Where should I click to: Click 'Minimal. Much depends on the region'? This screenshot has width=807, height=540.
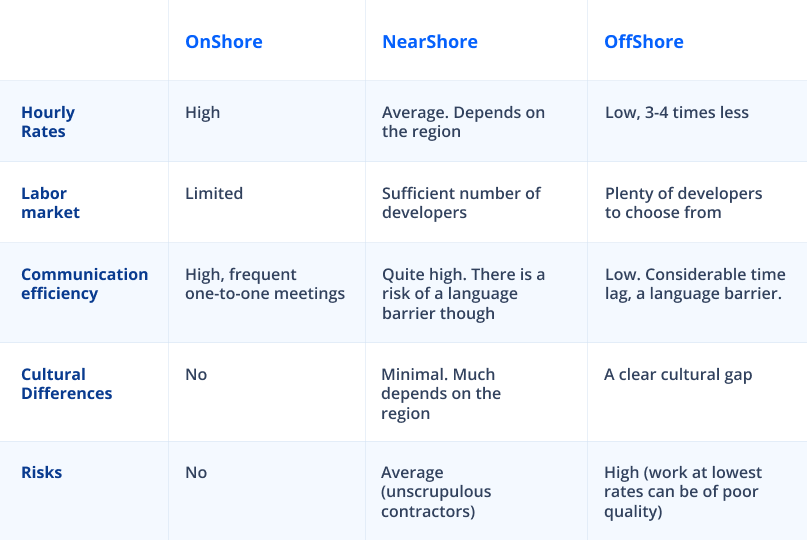[x=441, y=393]
